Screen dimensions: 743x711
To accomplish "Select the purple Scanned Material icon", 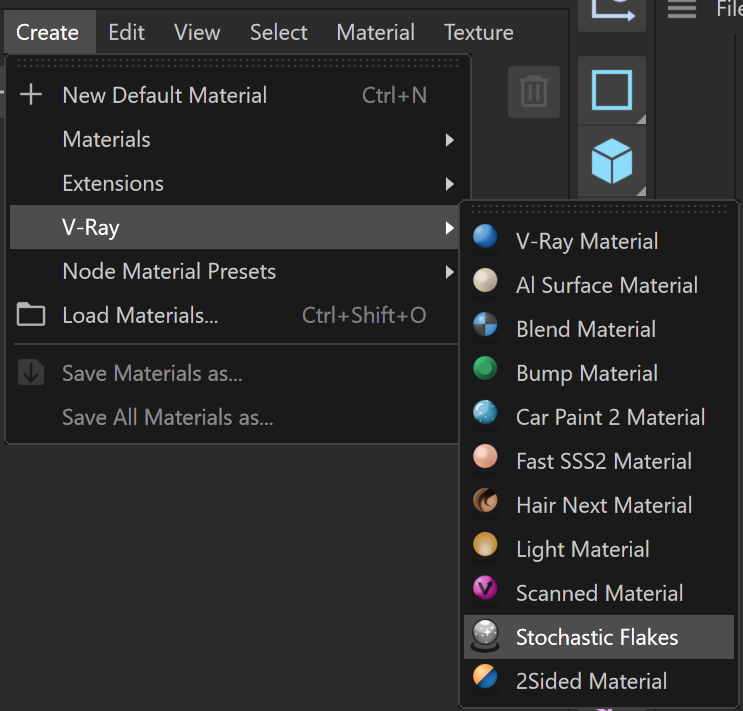I will click(485, 589).
